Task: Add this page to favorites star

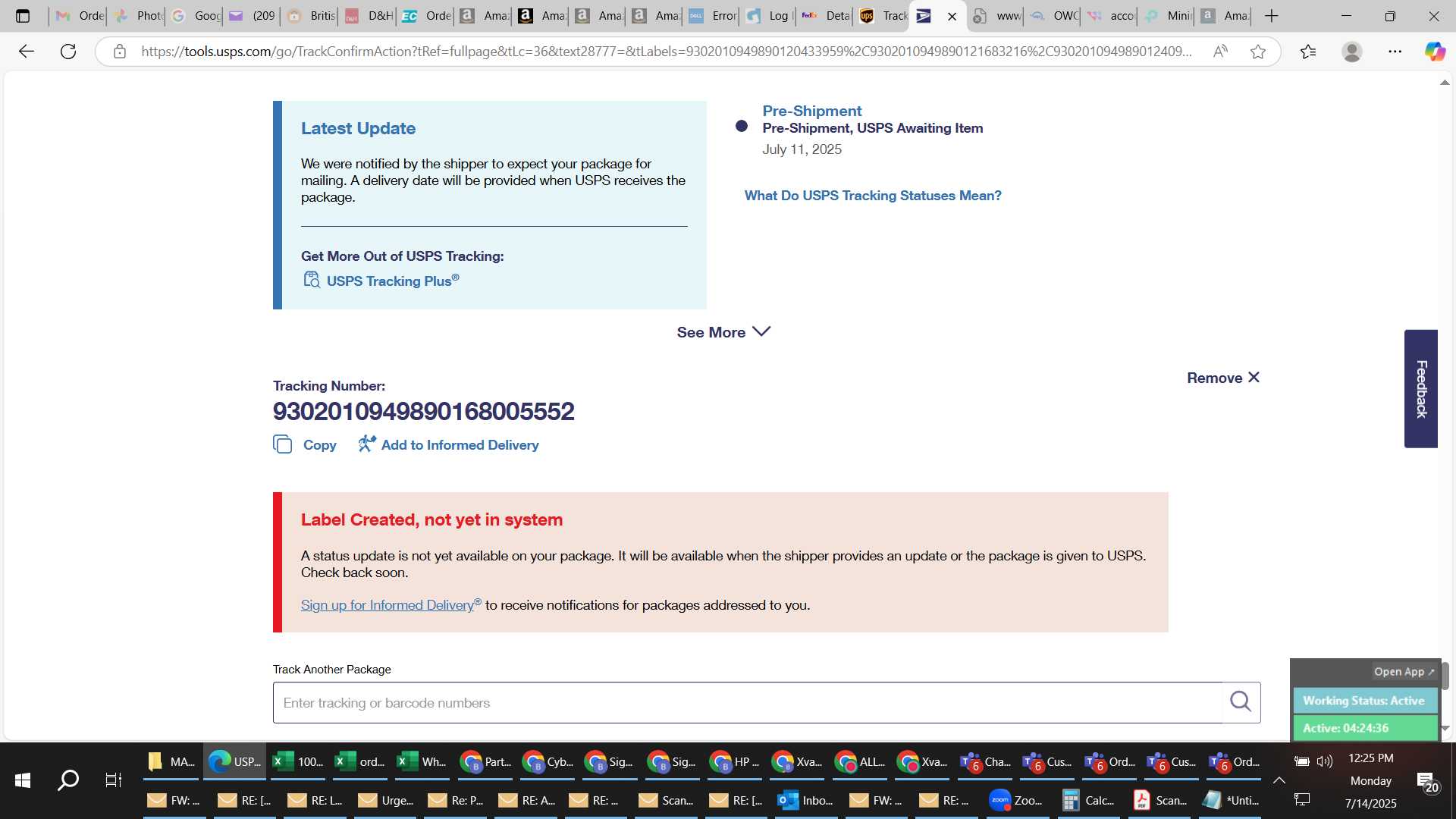Action: (1258, 52)
